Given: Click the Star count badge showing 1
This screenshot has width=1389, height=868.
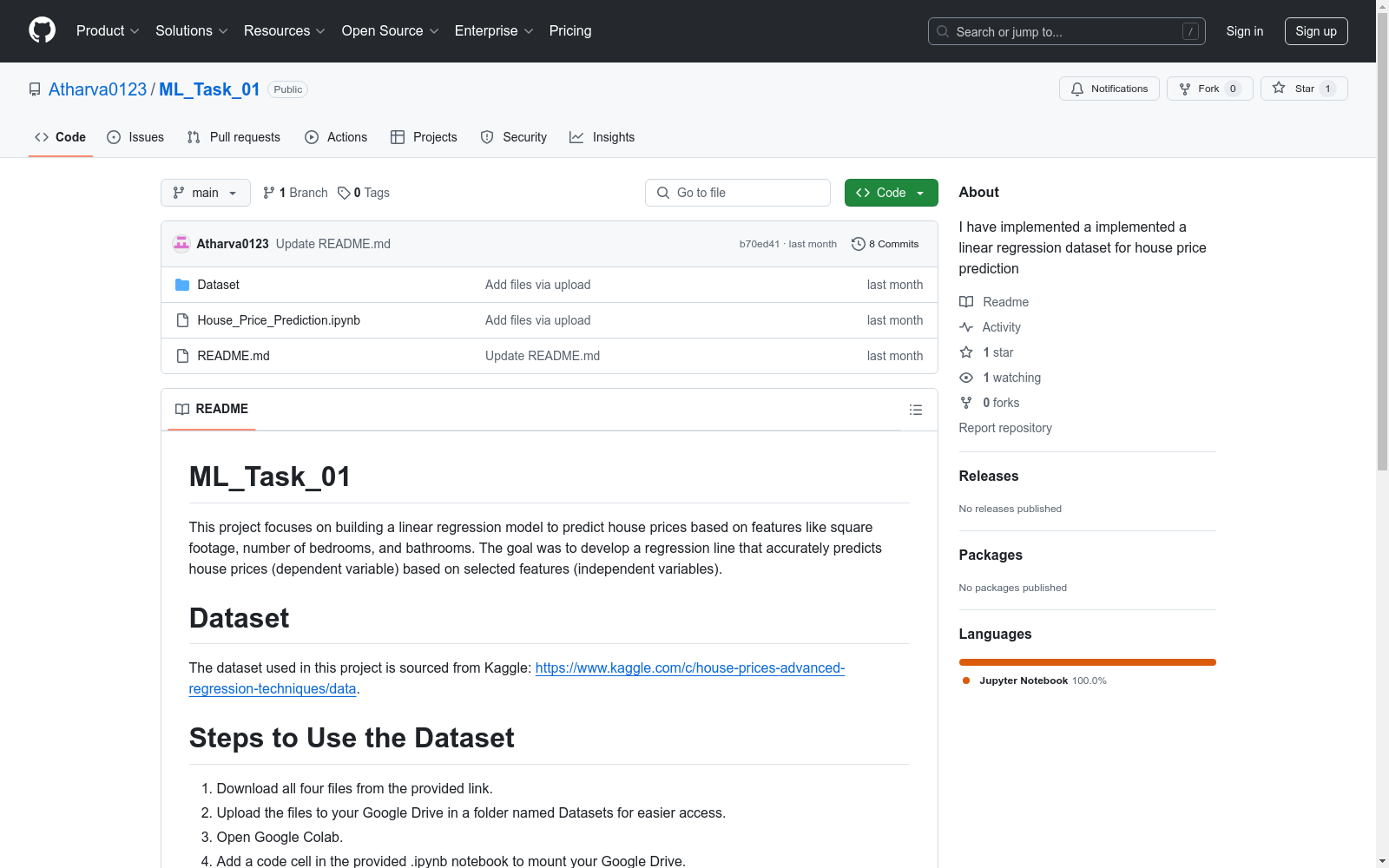Looking at the screenshot, I should coord(1327,89).
